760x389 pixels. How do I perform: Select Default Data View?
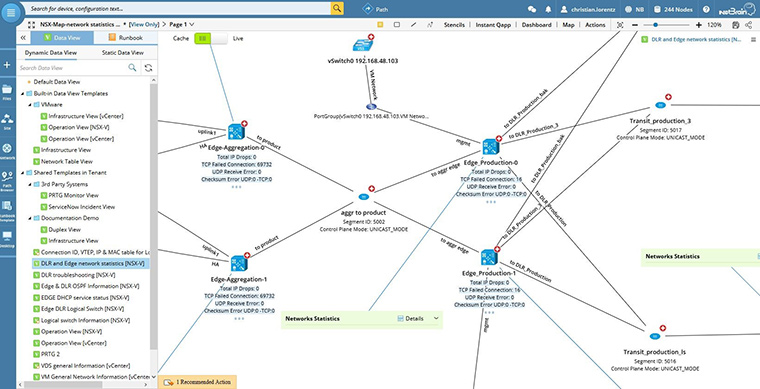[x=57, y=82]
